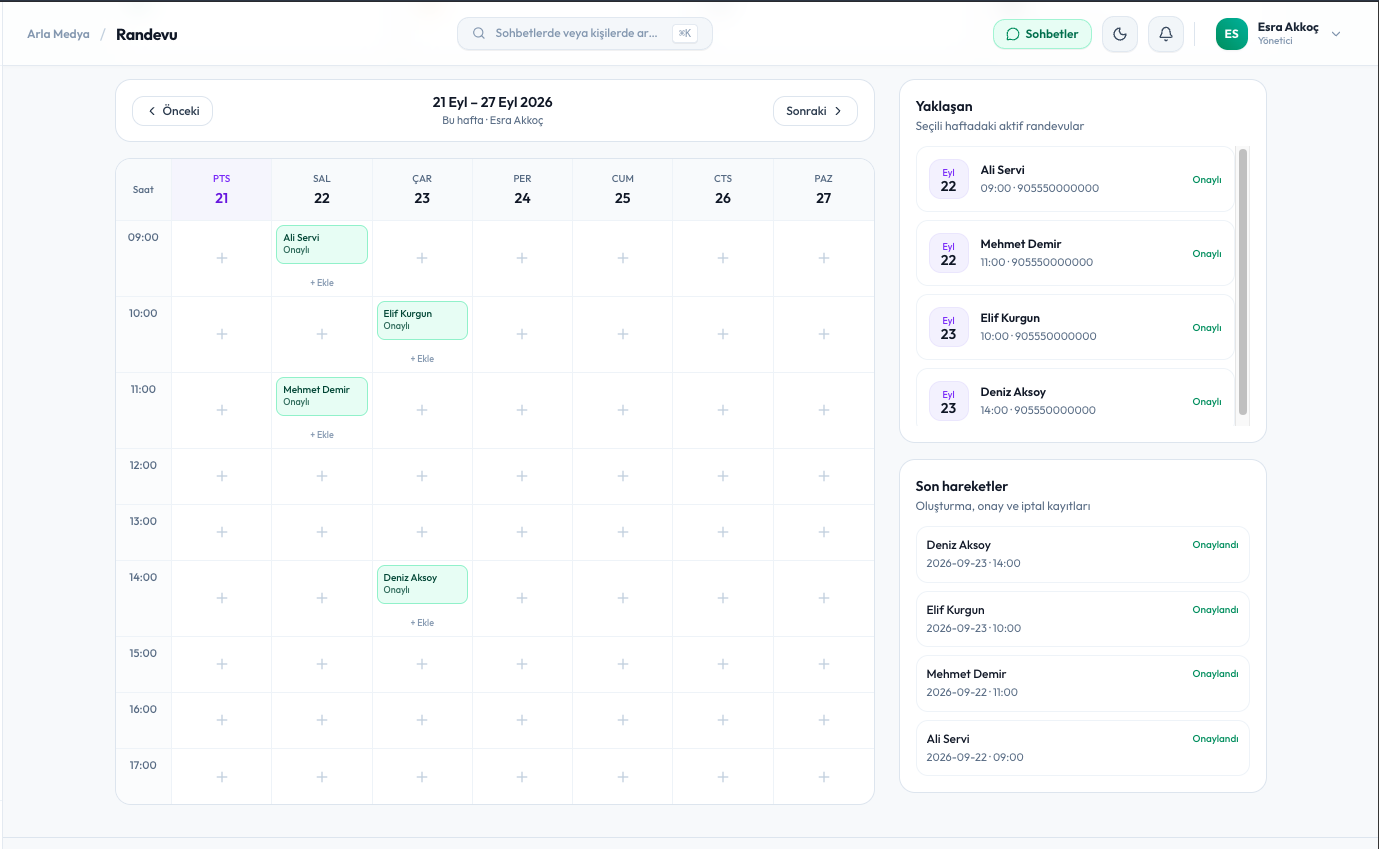Add appointment on Sunday 27 at 17:00
The height and width of the screenshot is (849, 1379).
pos(824,777)
